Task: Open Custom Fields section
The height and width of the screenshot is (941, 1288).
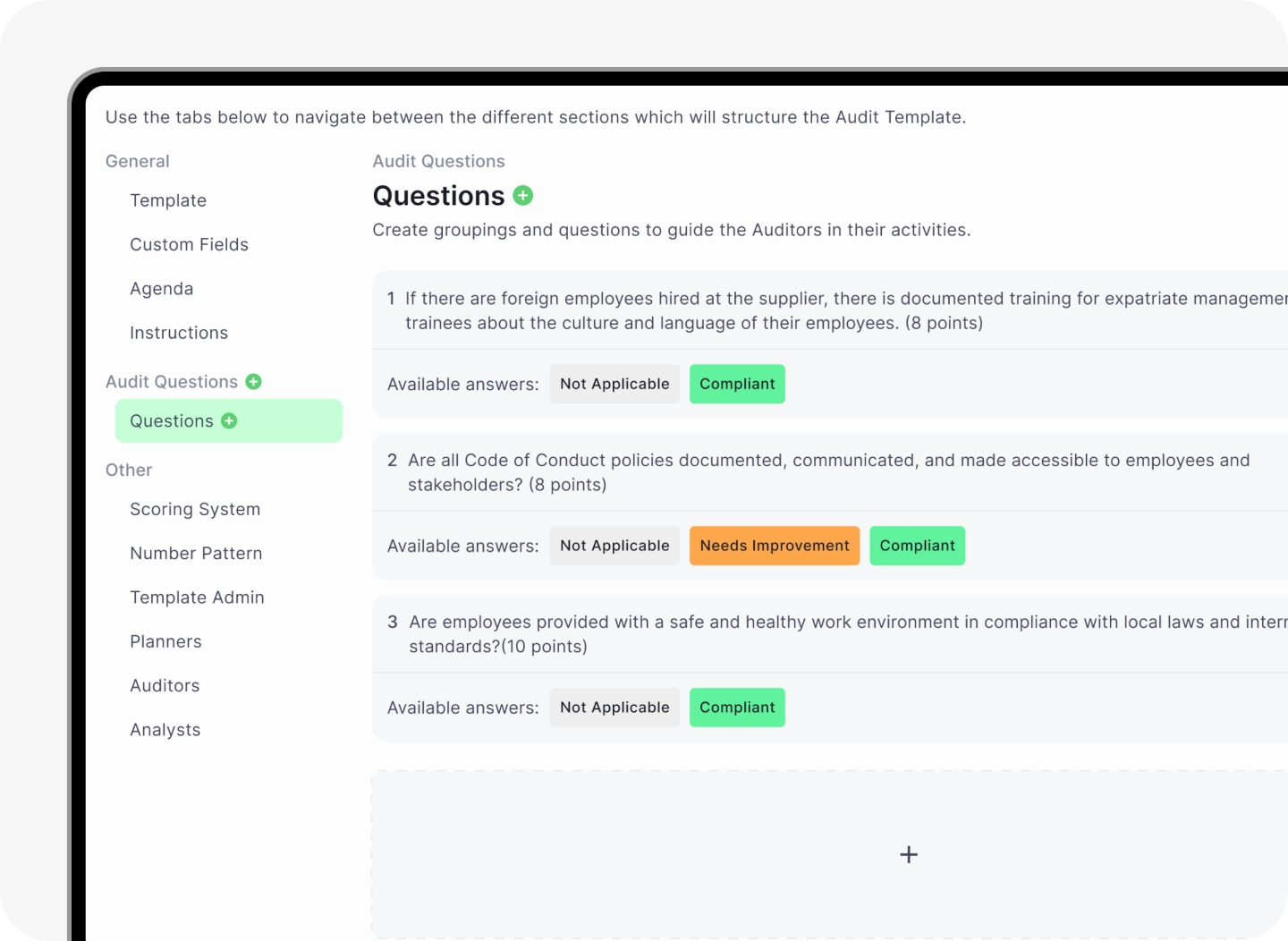Action: (189, 244)
